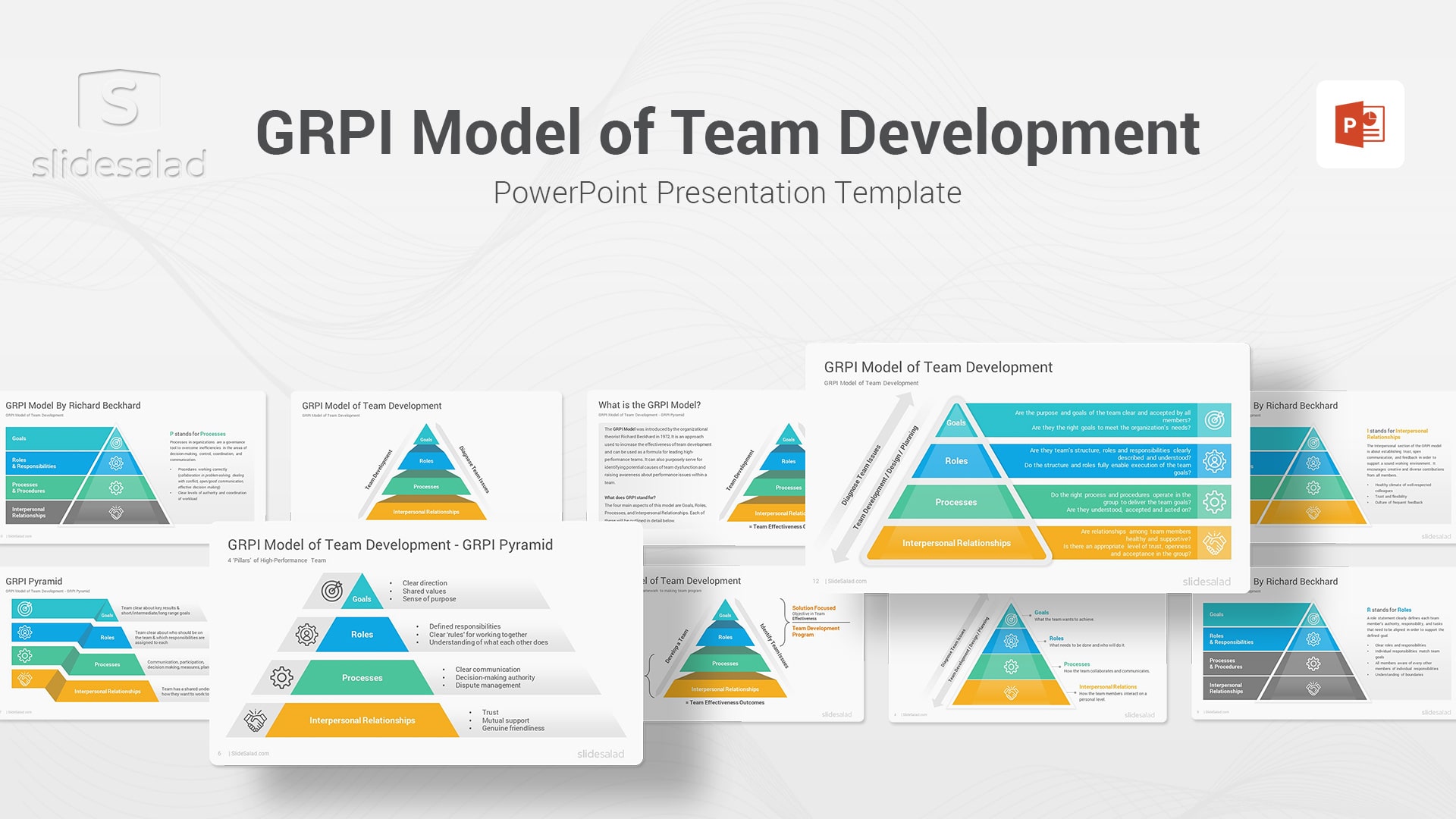
Task: Click the target icon atop the pyramid with 'What the team wants to achieve'
Action: click(1011, 620)
